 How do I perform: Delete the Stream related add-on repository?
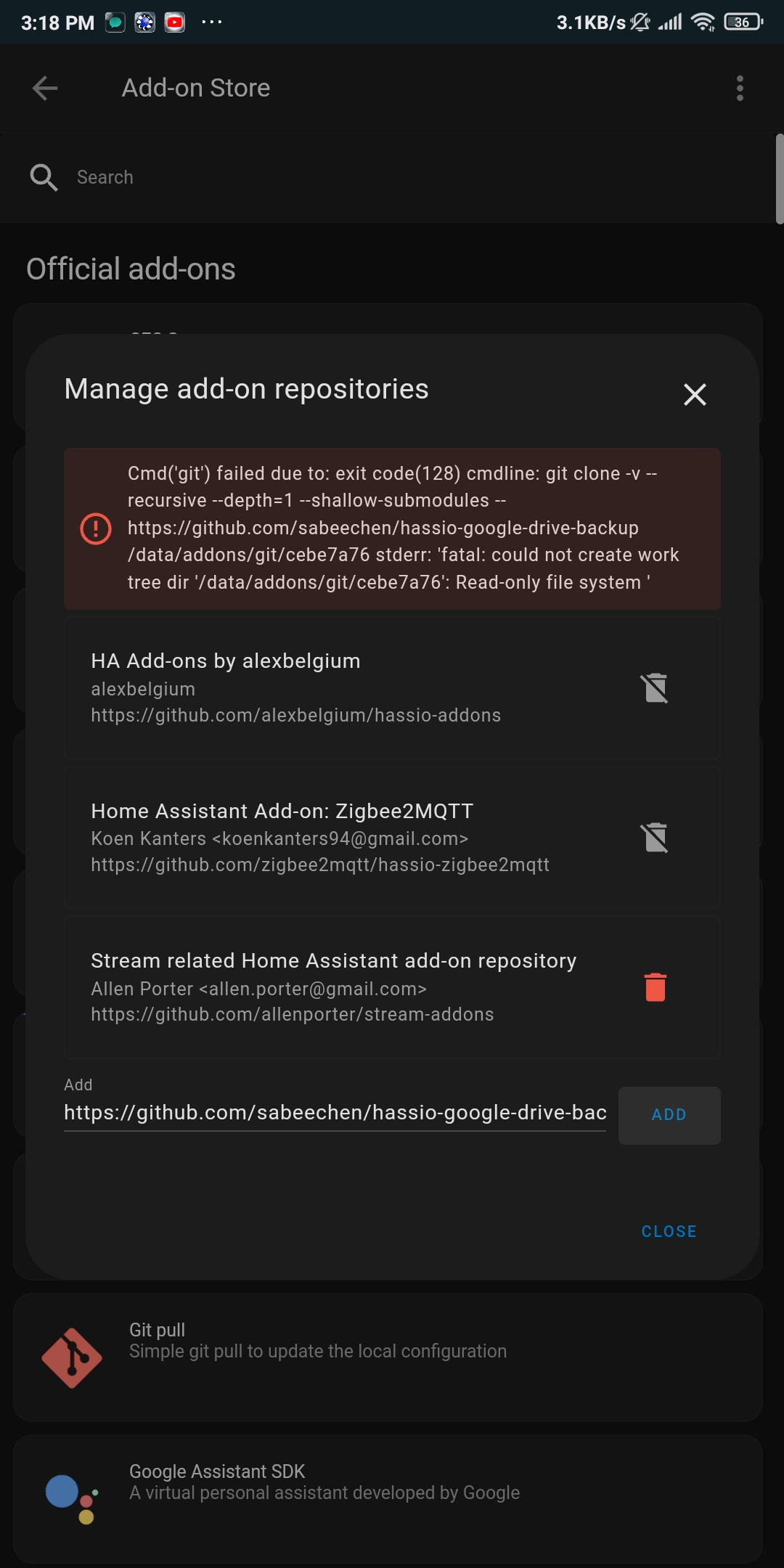pos(656,986)
